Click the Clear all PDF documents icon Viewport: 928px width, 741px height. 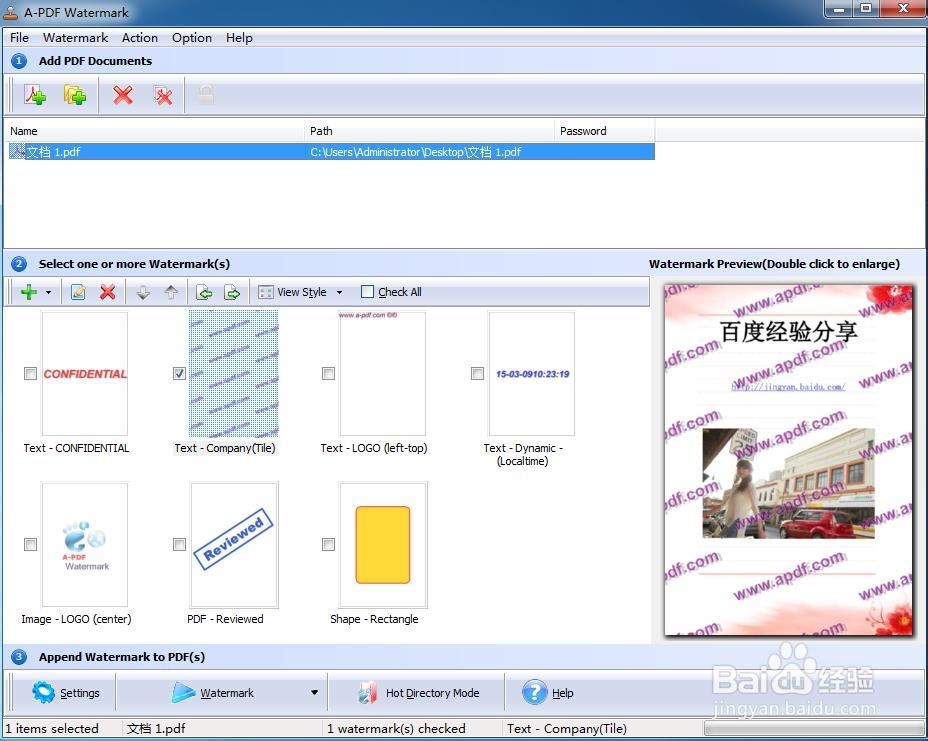pos(163,95)
